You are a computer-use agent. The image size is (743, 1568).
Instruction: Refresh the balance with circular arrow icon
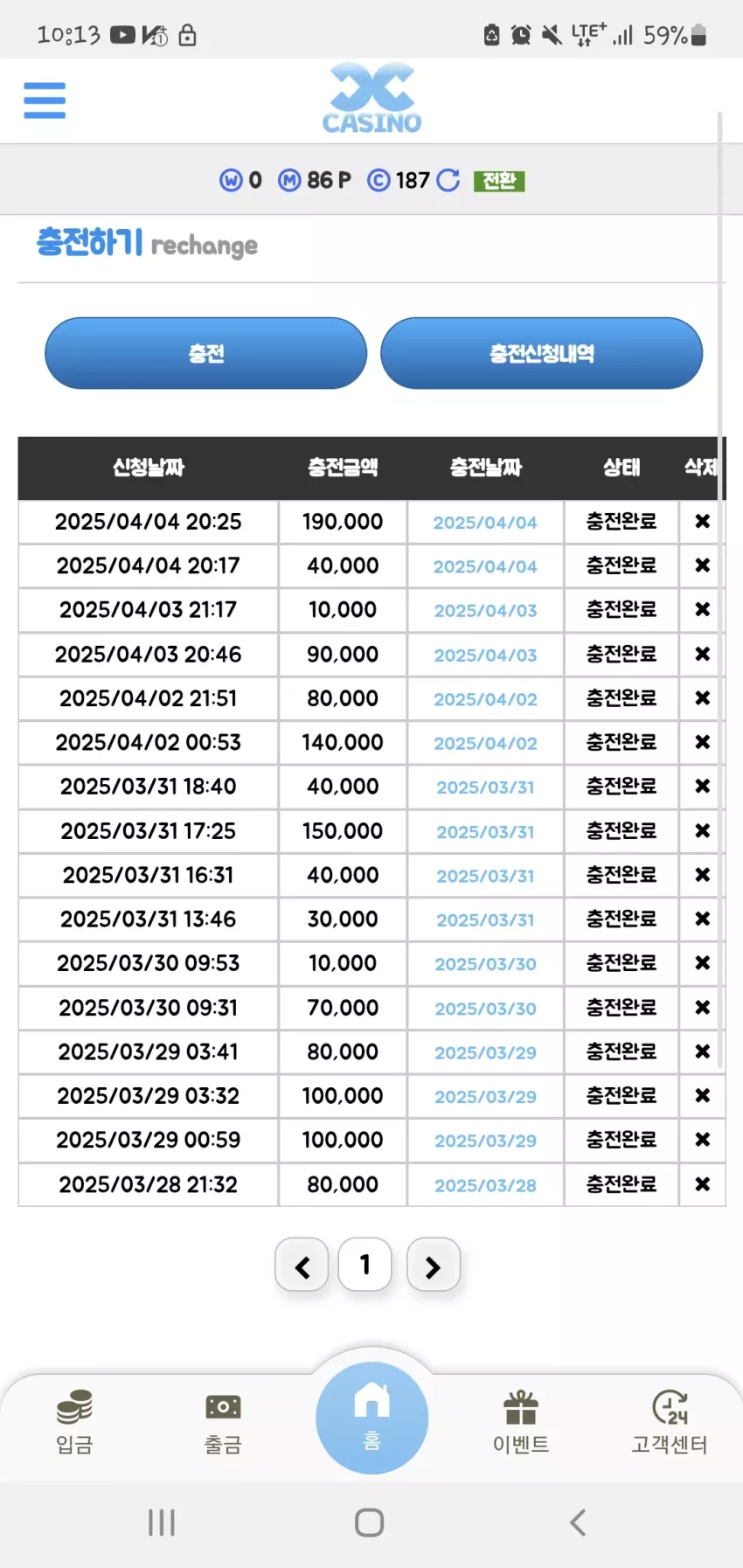[x=448, y=180]
